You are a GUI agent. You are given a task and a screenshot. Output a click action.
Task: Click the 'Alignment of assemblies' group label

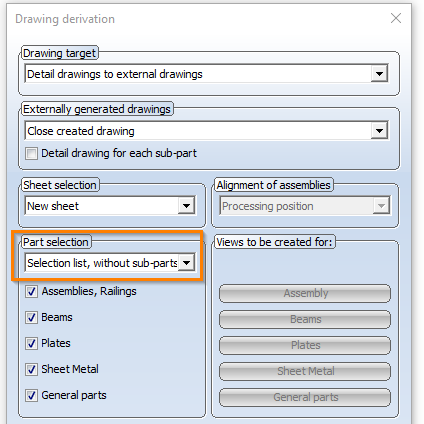273,185
